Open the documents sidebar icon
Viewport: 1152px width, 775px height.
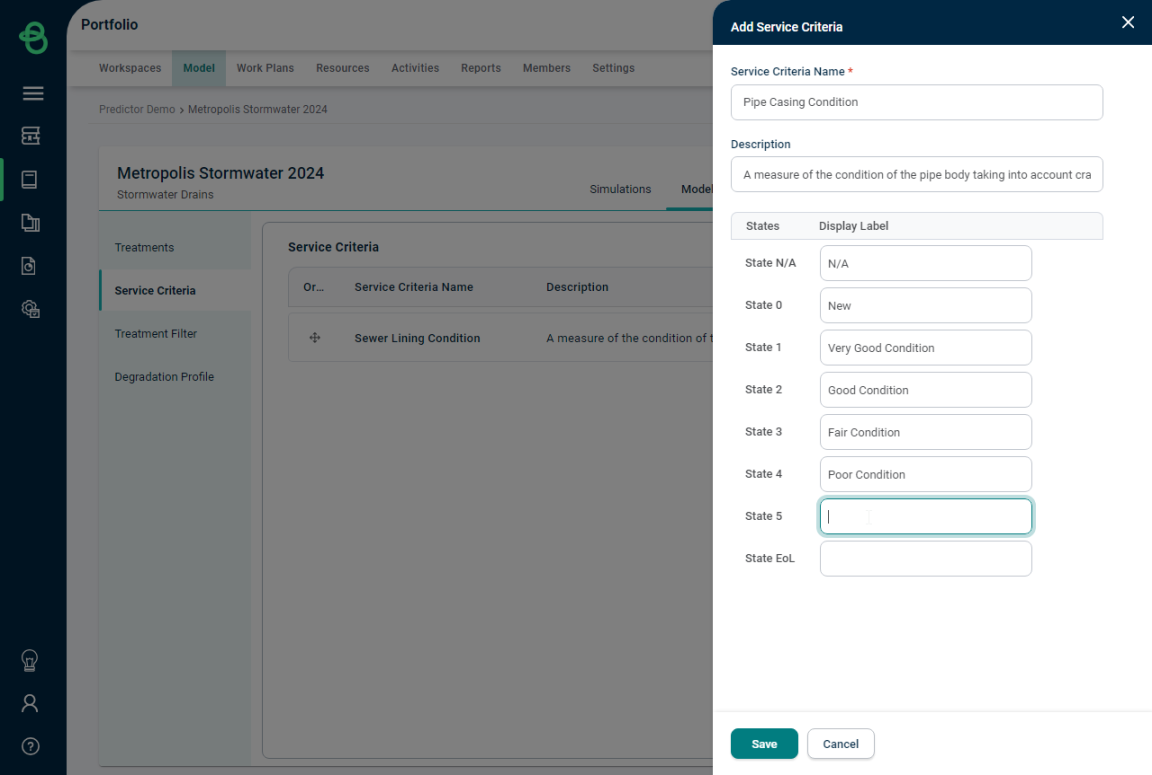[x=30, y=223]
